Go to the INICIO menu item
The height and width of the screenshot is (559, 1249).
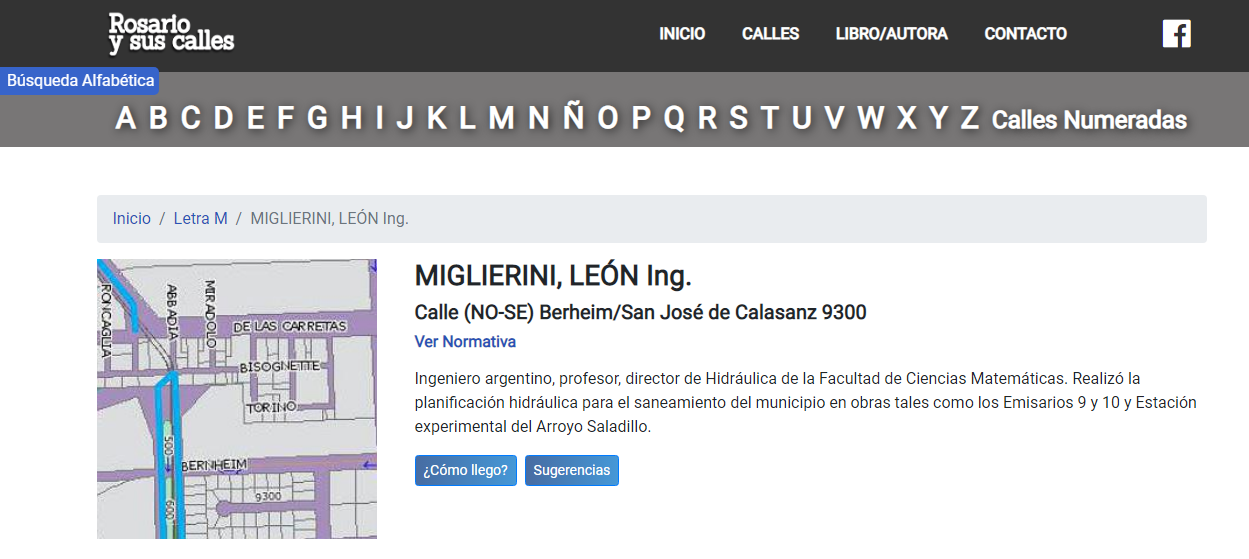tap(682, 34)
